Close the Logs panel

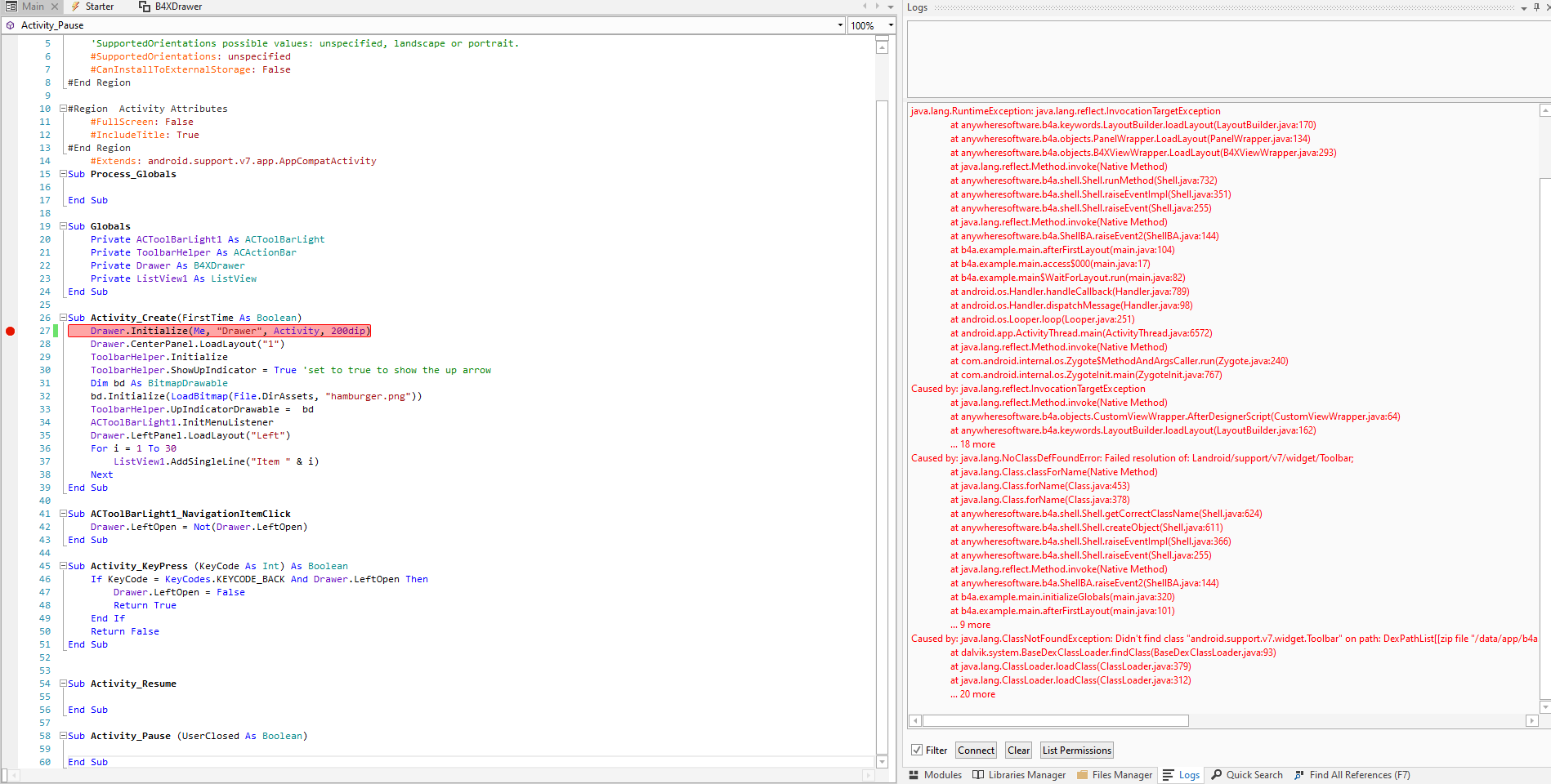[x=1547, y=7]
